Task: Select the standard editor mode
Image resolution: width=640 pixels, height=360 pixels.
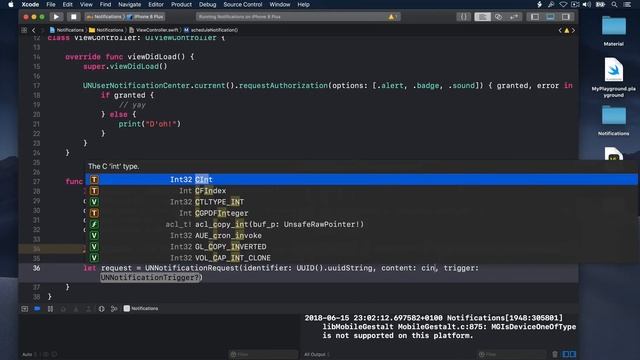Action: (x=482, y=17)
